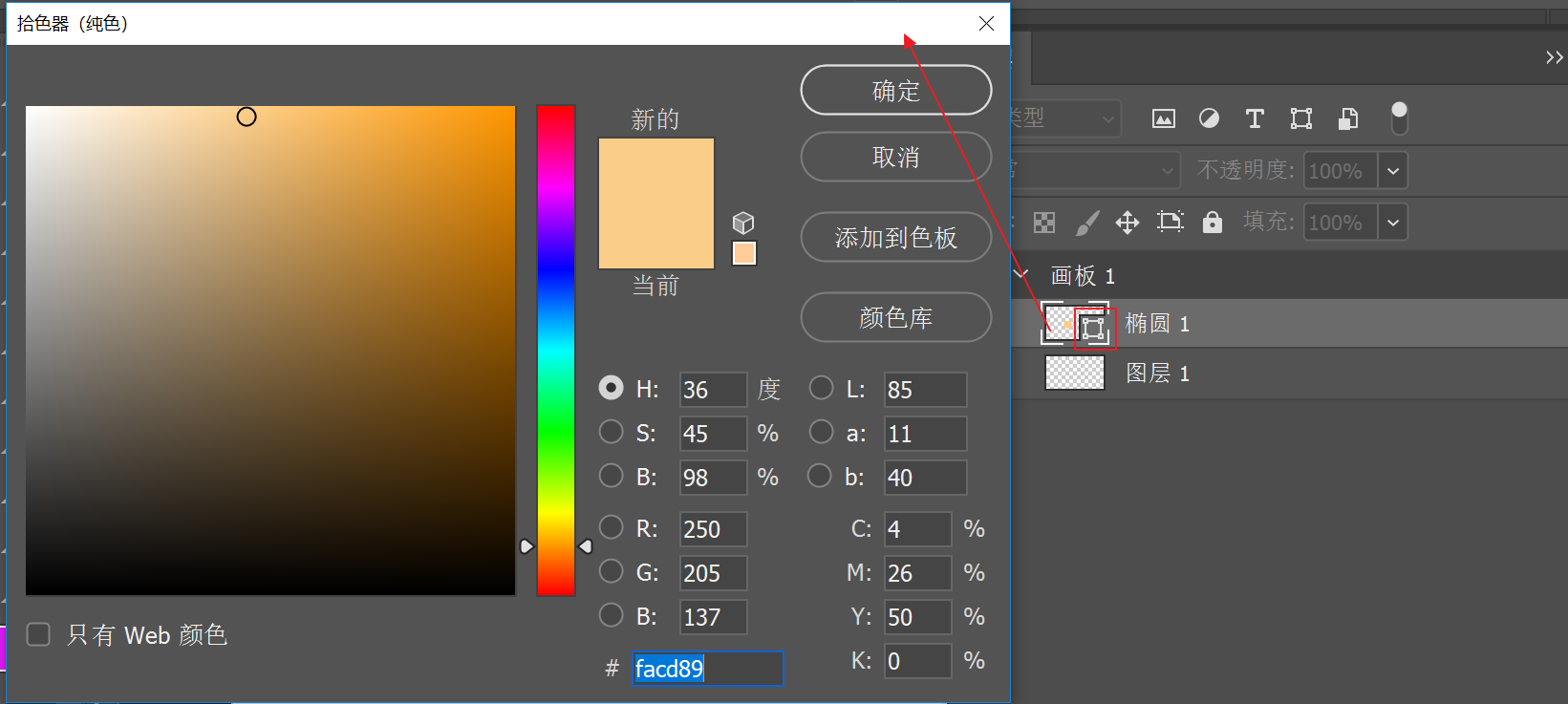Toggle the layer filtering switch
The height and width of the screenshot is (704, 1568).
point(1399,118)
